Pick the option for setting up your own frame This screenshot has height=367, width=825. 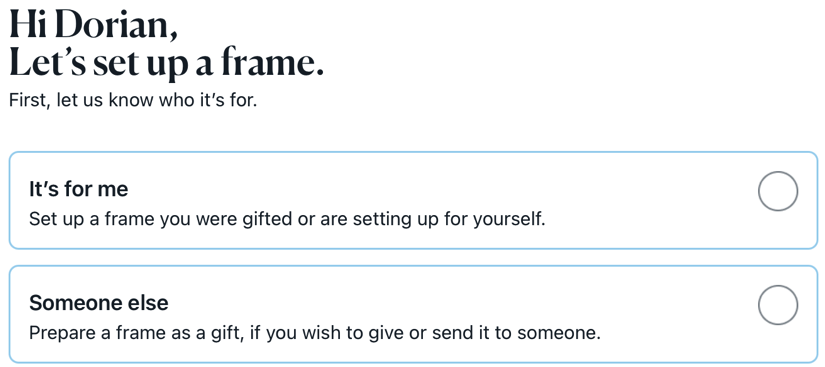tap(414, 200)
